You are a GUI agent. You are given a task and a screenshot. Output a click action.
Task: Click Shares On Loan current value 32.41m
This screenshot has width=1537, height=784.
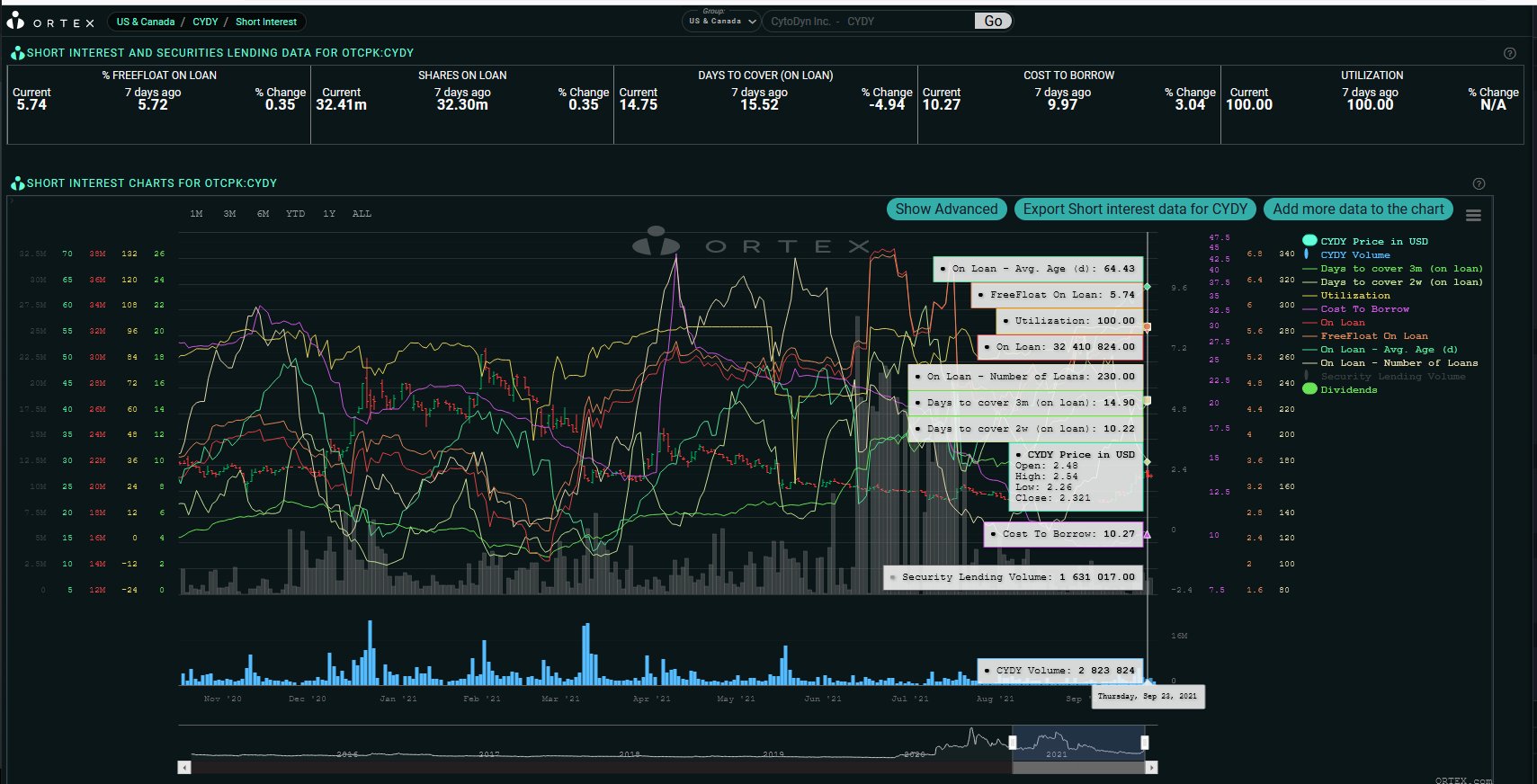(x=341, y=105)
